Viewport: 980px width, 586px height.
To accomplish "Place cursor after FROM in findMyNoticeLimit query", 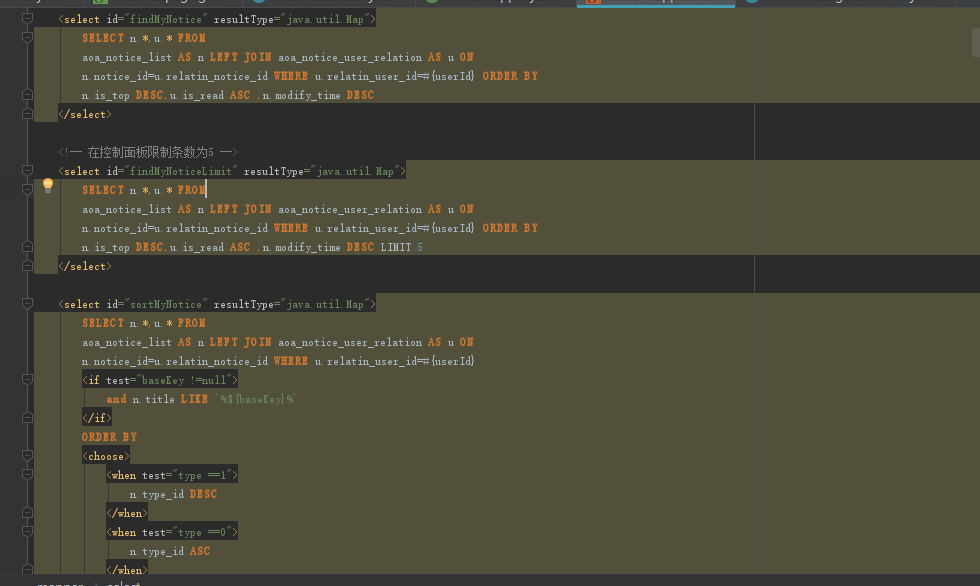I will (206, 190).
